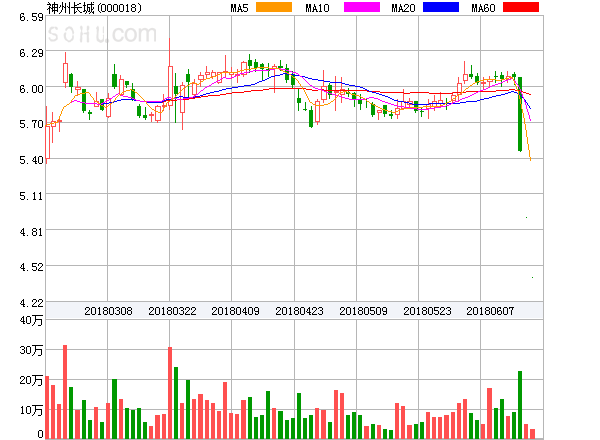Select the 20180423 date marker
This screenshot has height=440, width=600.
click(300, 311)
